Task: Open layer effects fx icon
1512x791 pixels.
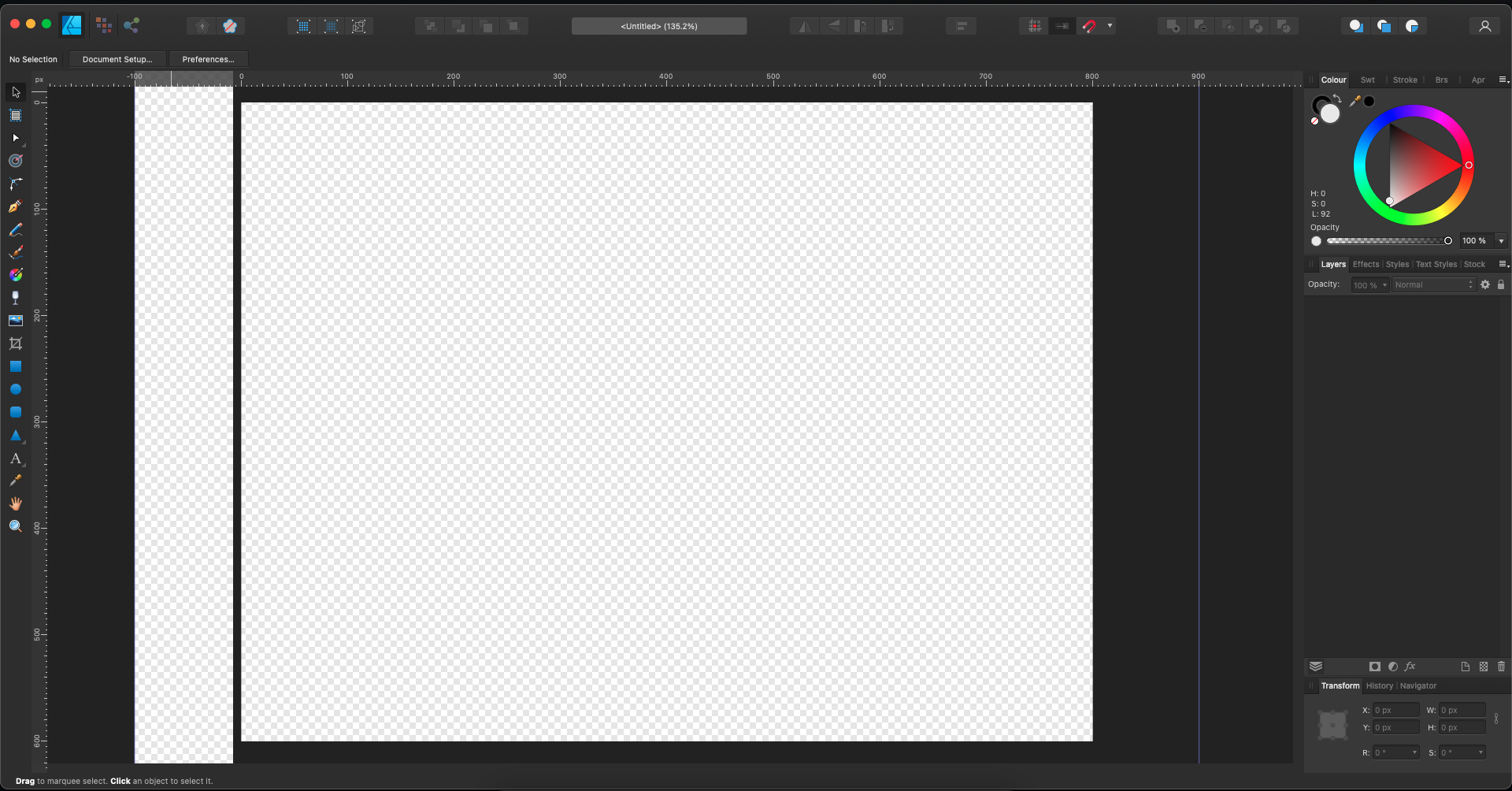Action: (x=1410, y=667)
